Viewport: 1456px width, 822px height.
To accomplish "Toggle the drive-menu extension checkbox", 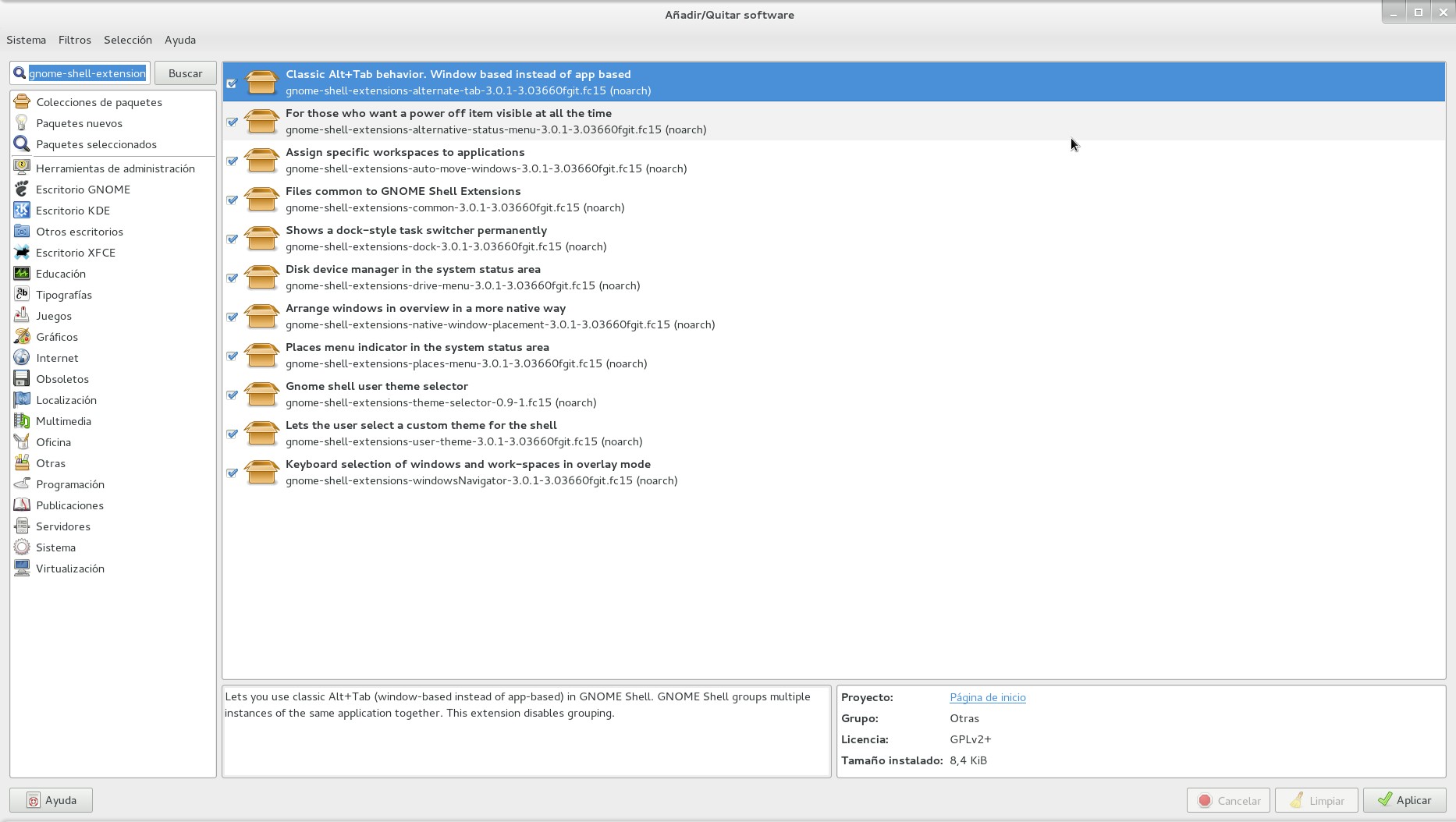I will click(x=232, y=278).
